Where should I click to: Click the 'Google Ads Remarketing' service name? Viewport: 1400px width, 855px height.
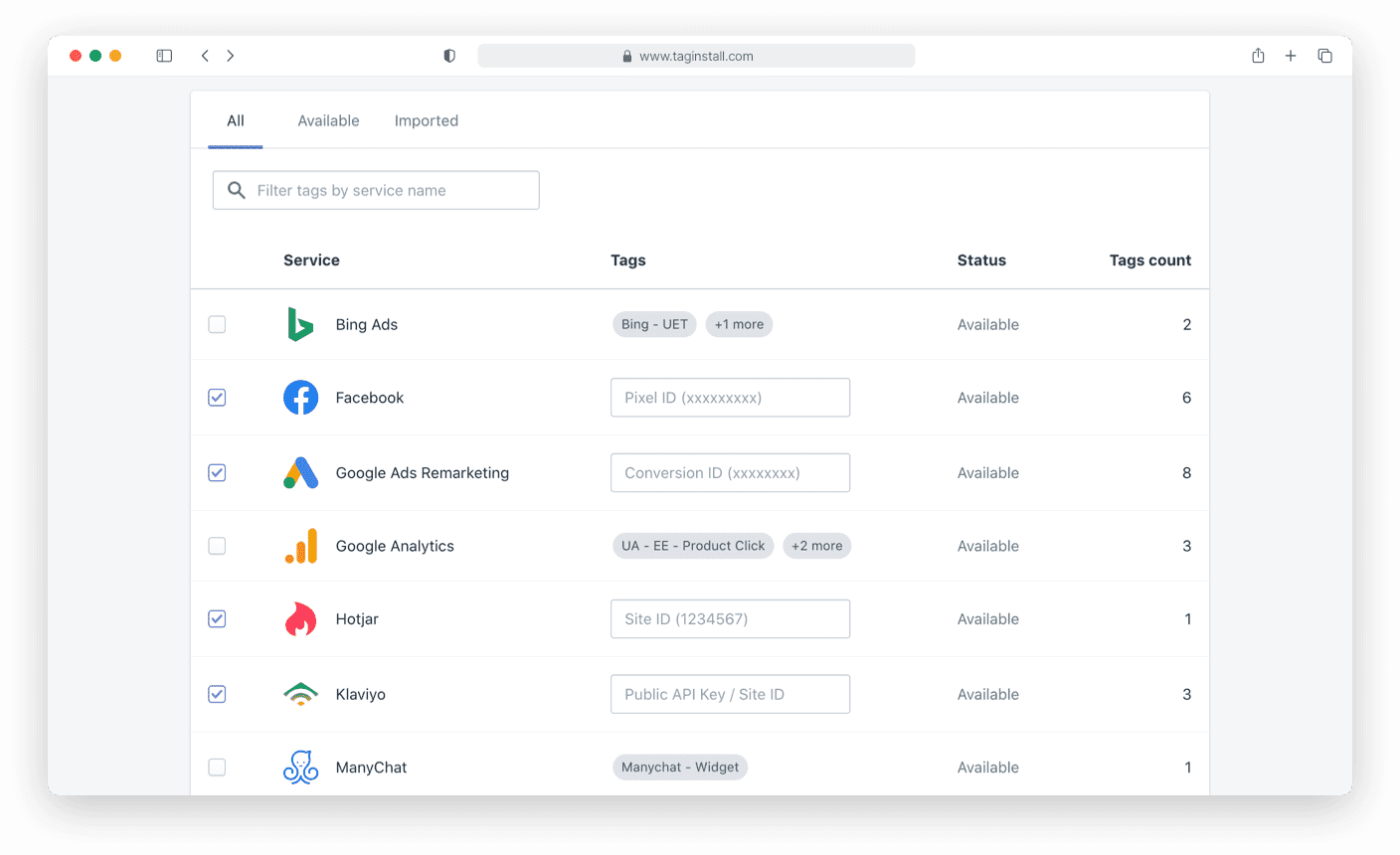click(x=423, y=473)
